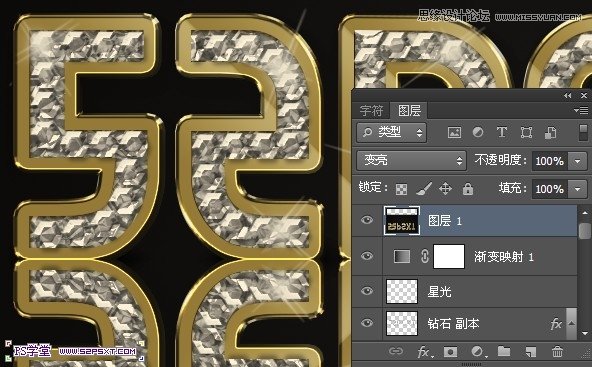Select the 图层 1 layer thumbnail

click(402, 221)
